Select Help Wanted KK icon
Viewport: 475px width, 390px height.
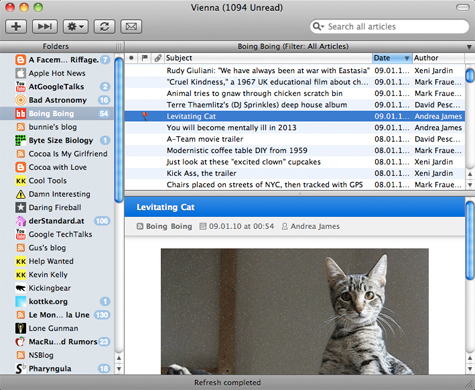21,261
